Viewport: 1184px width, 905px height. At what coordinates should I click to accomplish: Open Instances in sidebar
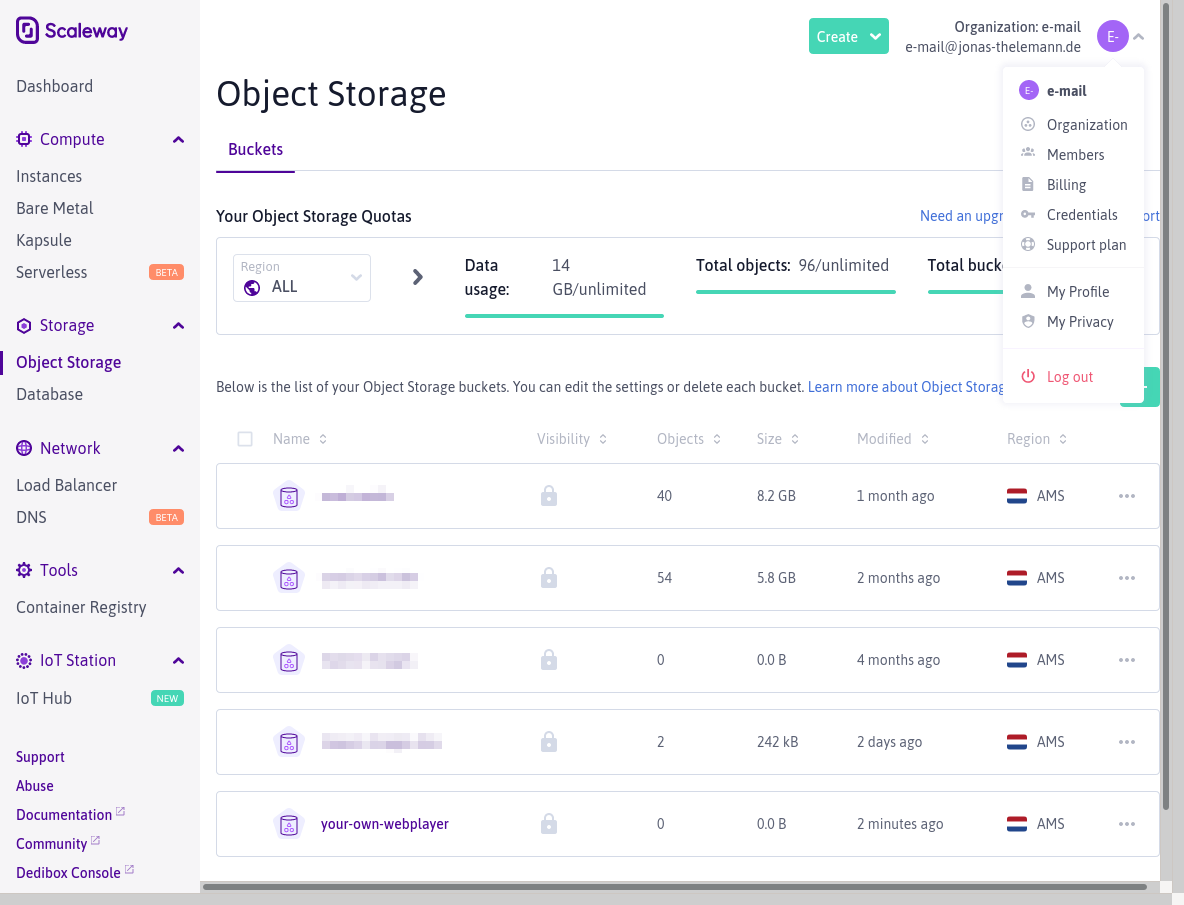point(49,177)
